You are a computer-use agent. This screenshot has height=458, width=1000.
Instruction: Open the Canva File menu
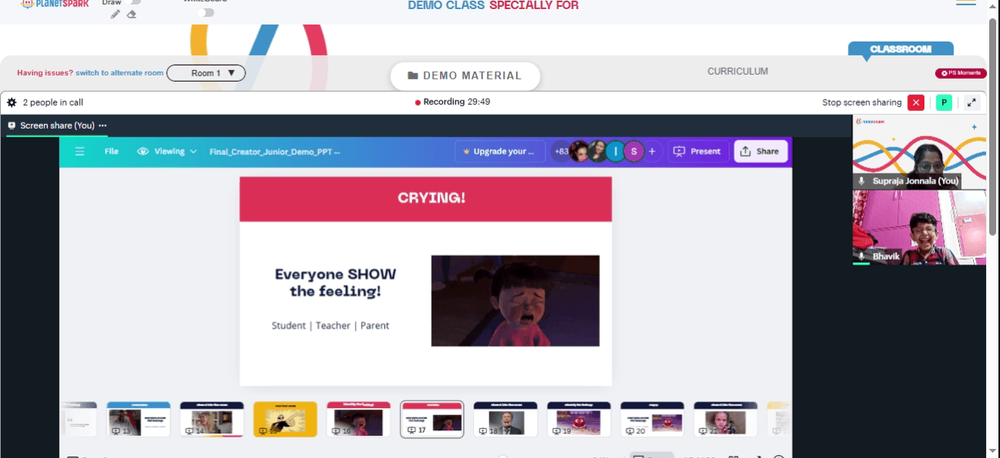pos(111,151)
